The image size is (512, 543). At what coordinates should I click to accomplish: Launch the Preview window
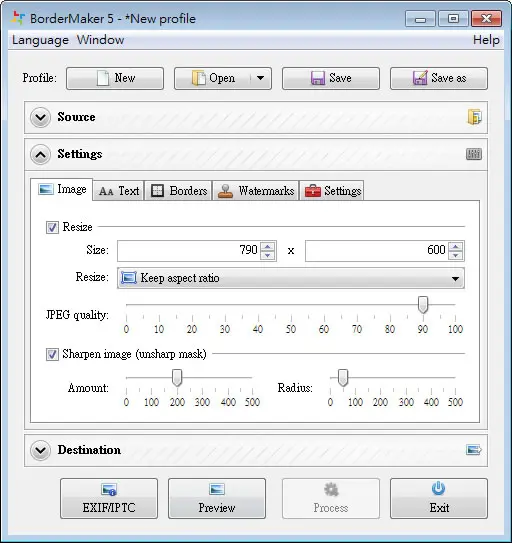pos(217,499)
